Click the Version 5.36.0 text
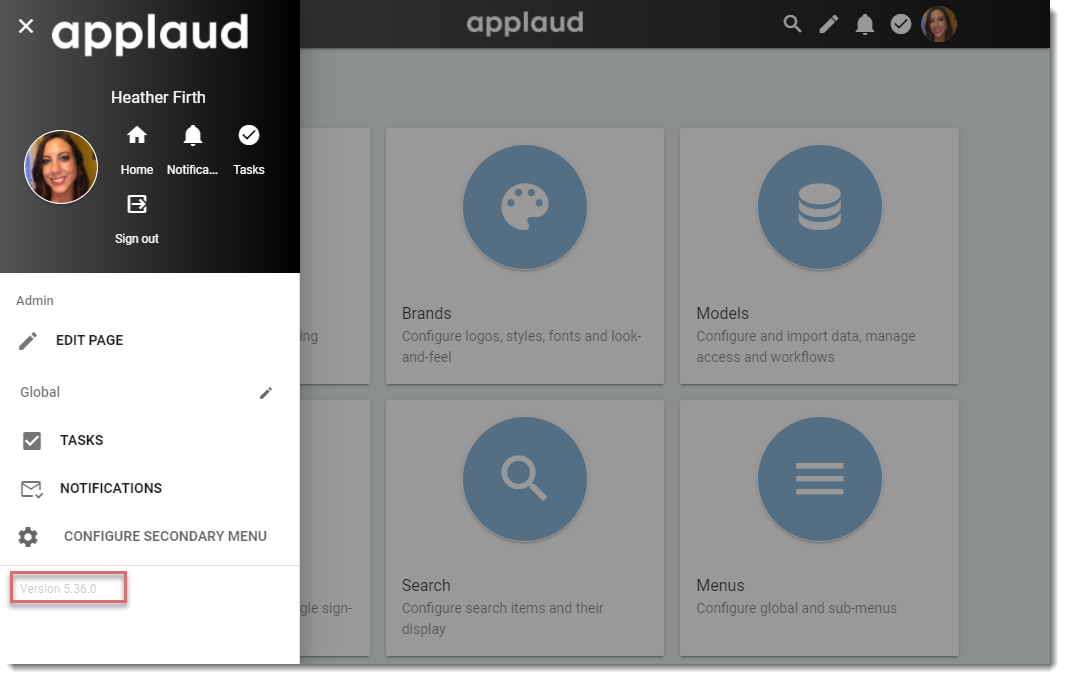1065x679 pixels. point(58,589)
